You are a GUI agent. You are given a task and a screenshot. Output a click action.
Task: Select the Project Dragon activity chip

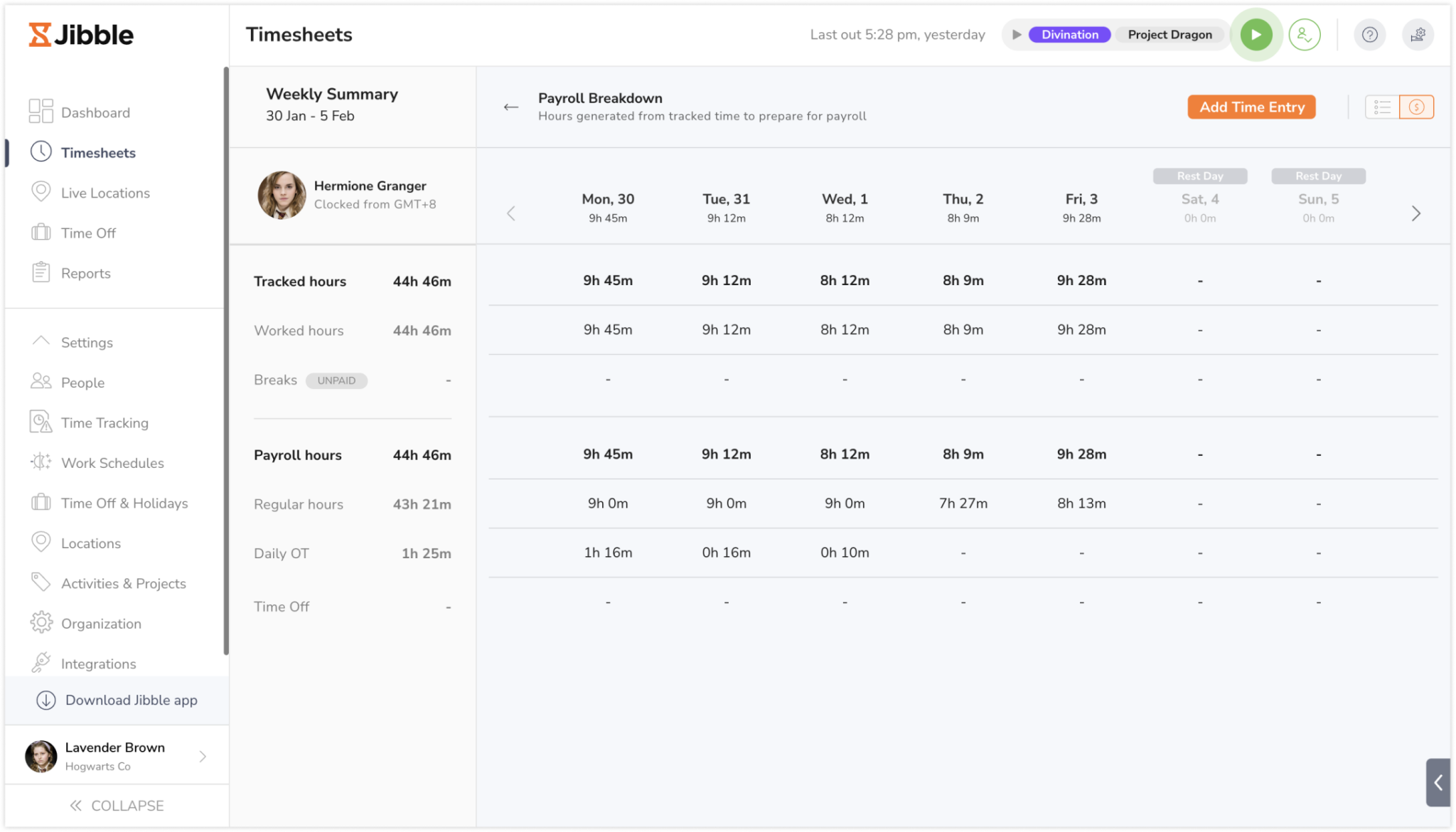pos(1169,34)
